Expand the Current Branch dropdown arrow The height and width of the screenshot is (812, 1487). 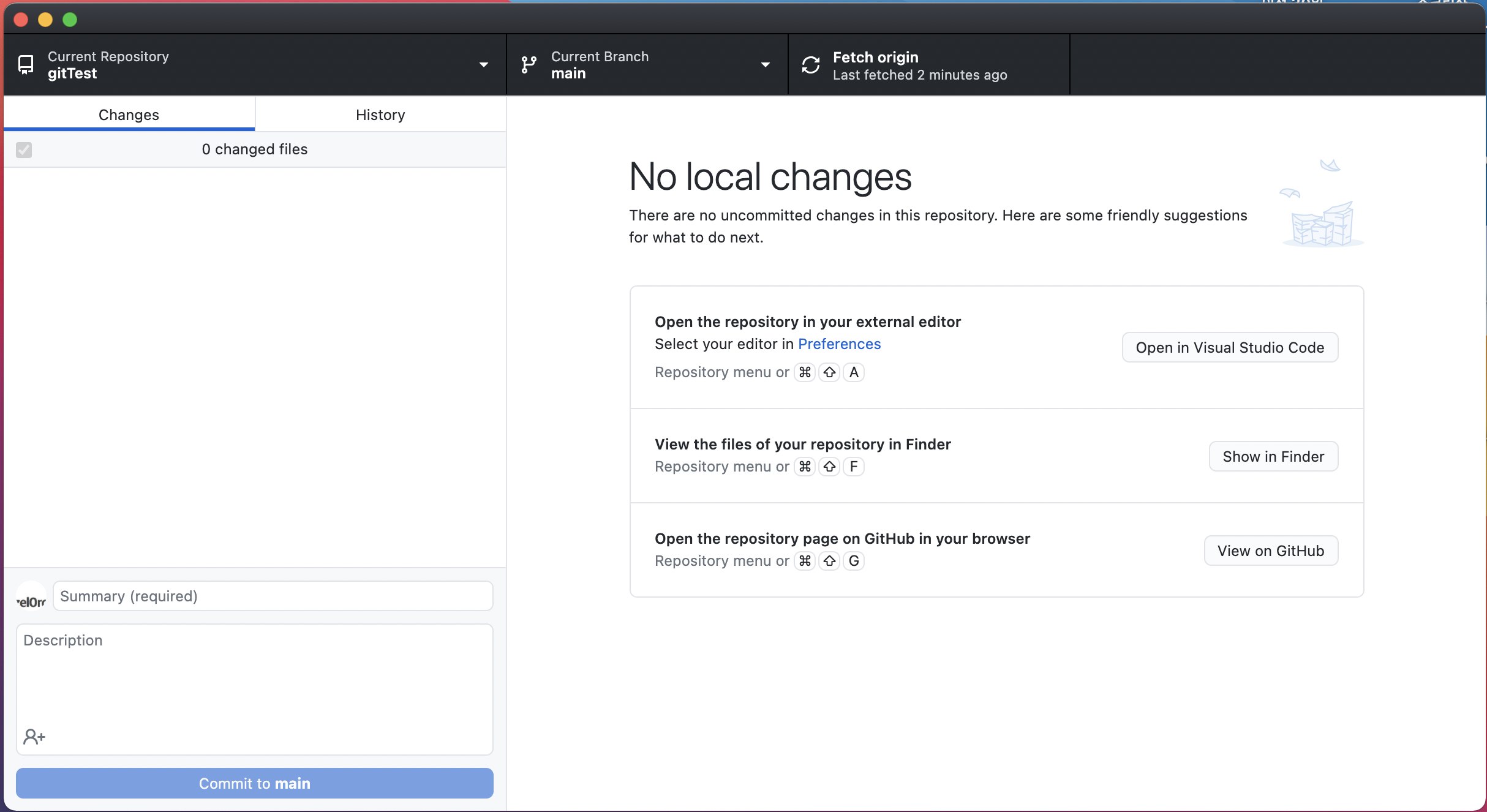765,64
